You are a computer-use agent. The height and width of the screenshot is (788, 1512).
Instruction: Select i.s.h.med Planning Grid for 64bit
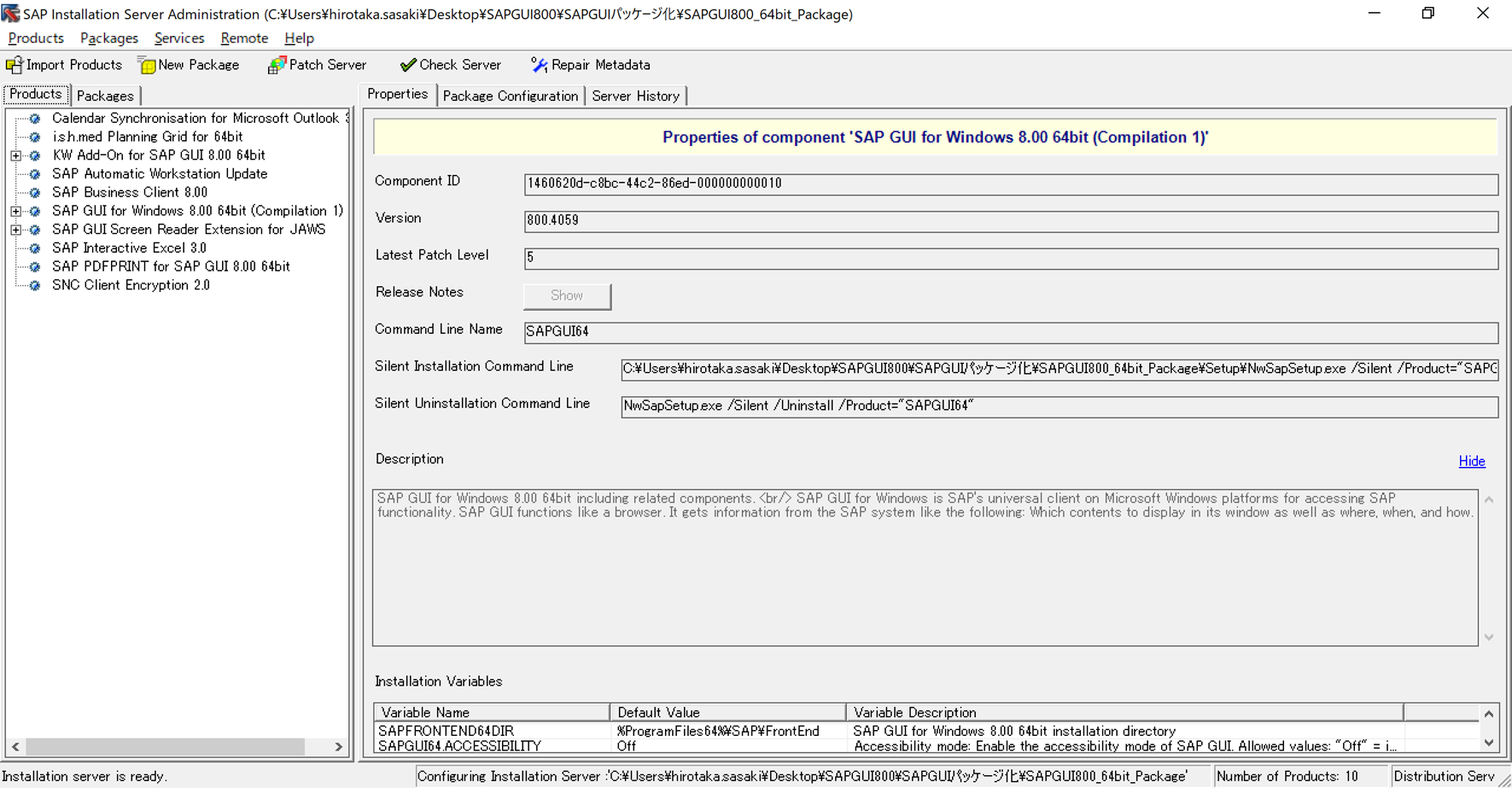point(148,137)
